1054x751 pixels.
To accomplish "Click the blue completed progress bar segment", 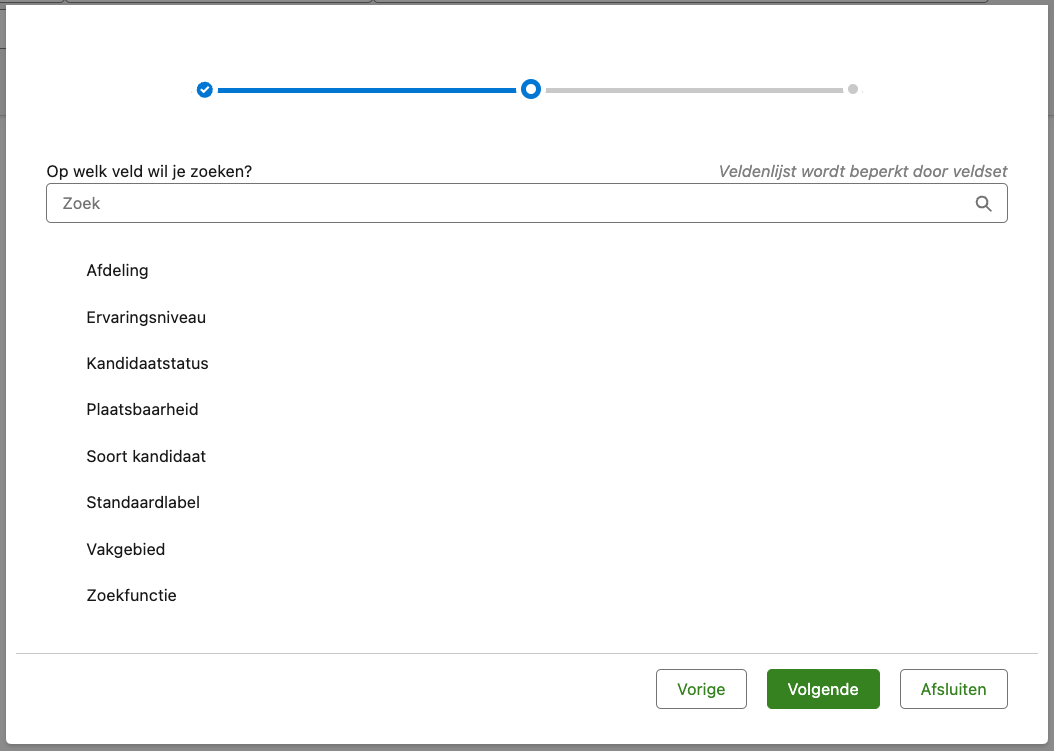I will coord(366,90).
